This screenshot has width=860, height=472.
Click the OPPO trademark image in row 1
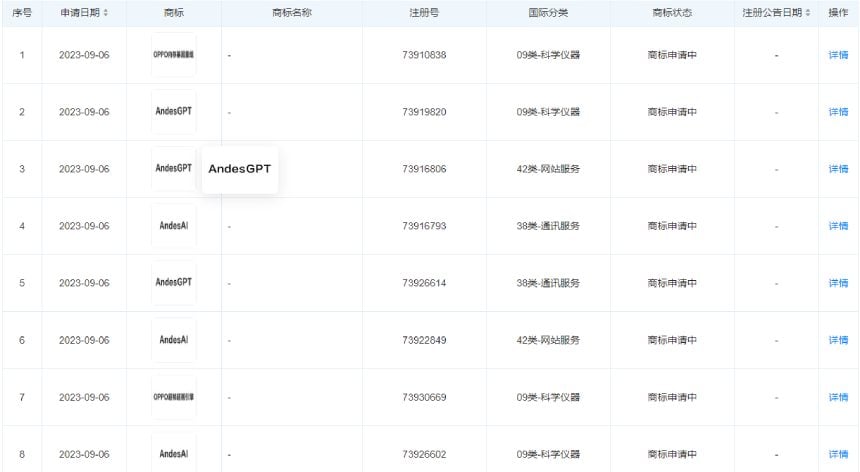click(173, 55)
